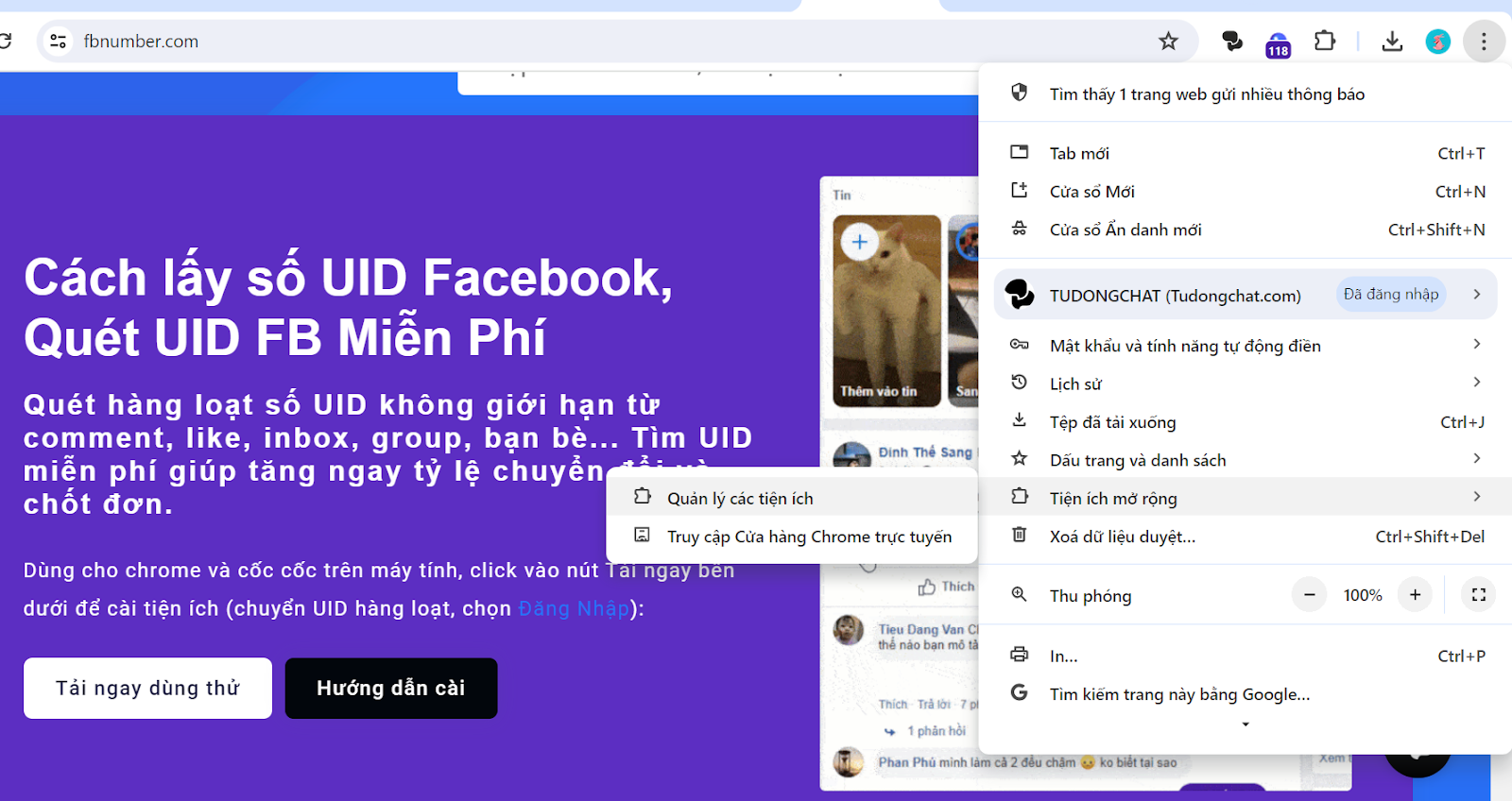The image size is (1512, 801).
Task: Click 'Tìm kiếm trang này bằng Google...'
Action: (x=1246, y=694)
